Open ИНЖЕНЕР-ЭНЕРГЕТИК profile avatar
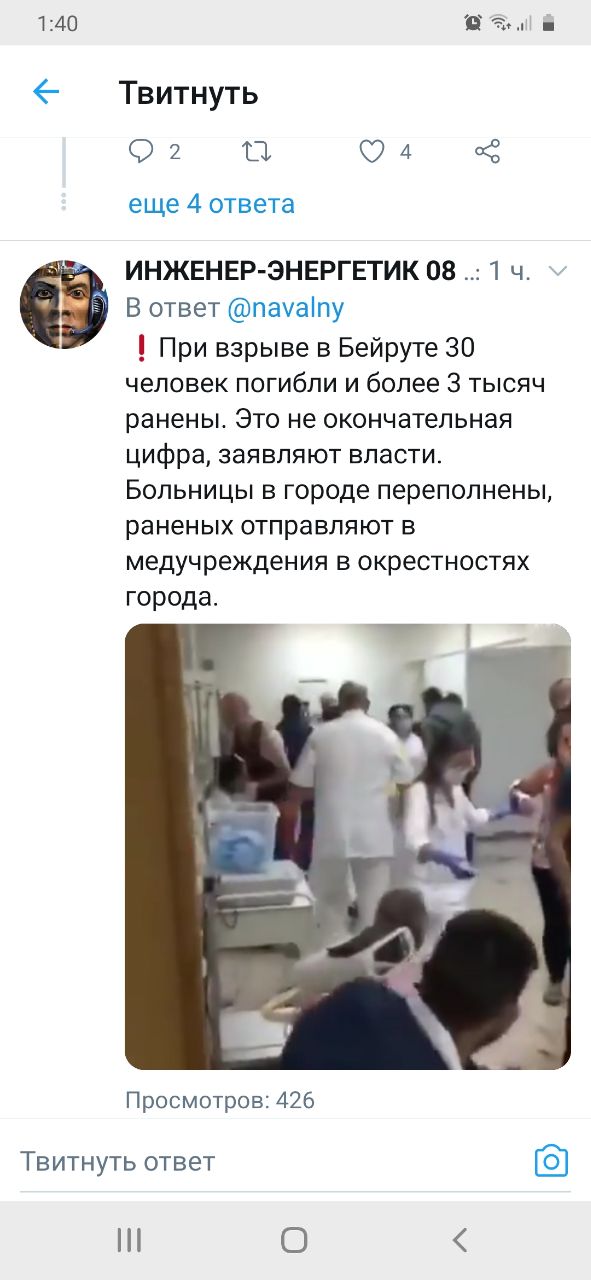 64,305
